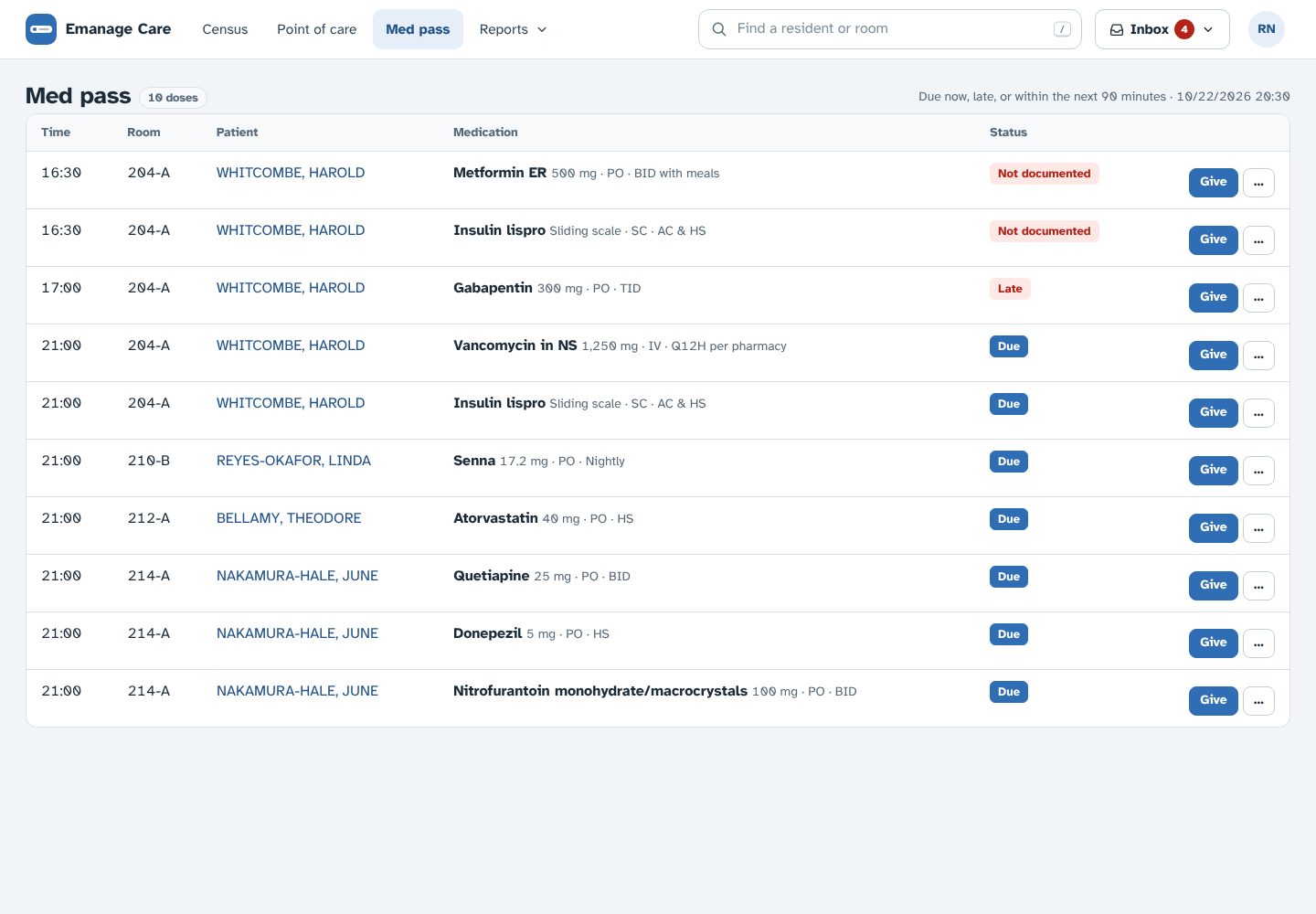Click the search magnifier icon
1316x914 pixels.
point(719,29)
